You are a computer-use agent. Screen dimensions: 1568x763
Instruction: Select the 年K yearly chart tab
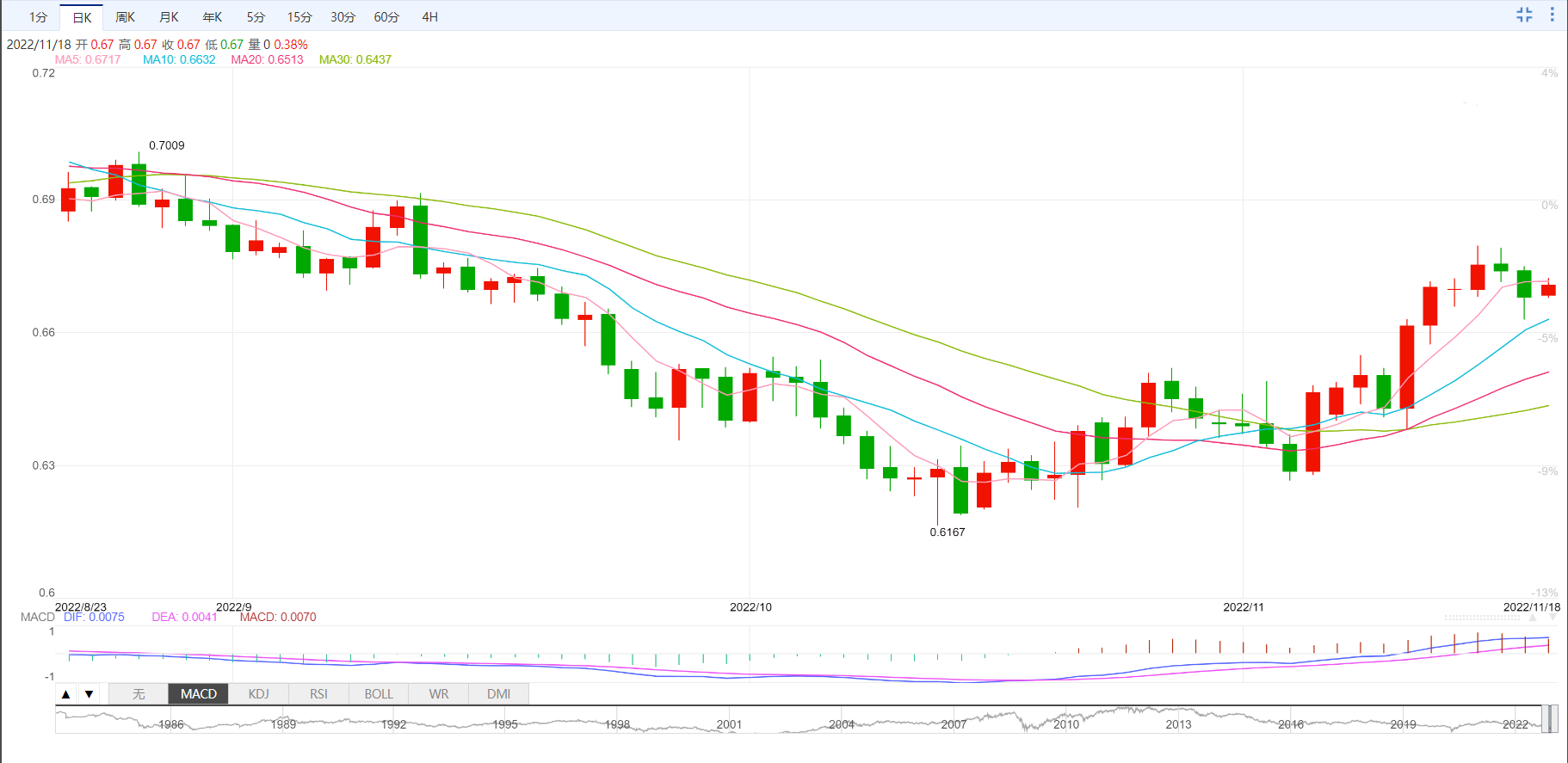click(213, 17)
